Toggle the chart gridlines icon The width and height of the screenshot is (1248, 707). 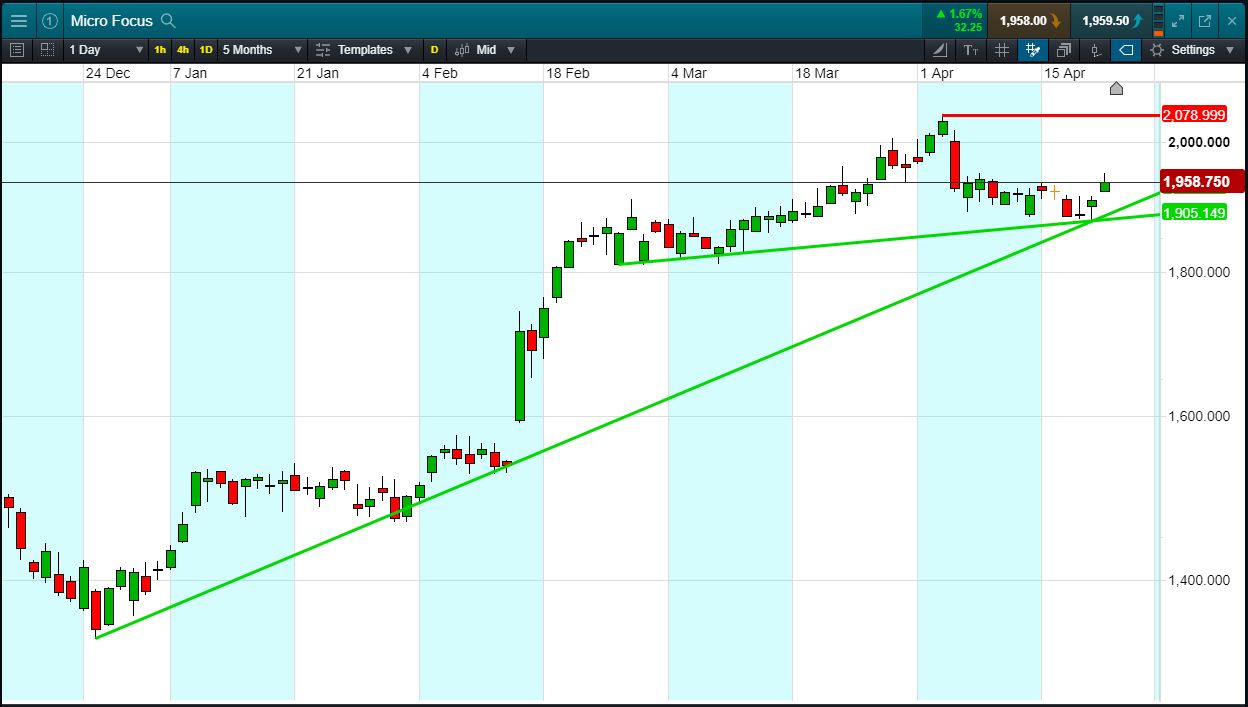(1002, 49)
